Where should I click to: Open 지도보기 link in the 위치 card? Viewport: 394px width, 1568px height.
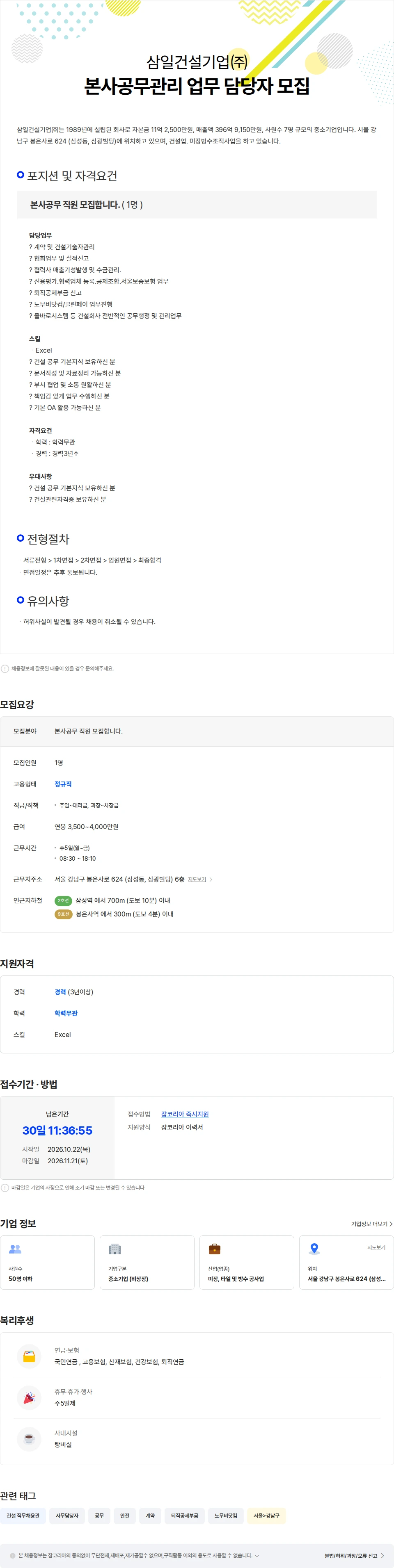376,1247
